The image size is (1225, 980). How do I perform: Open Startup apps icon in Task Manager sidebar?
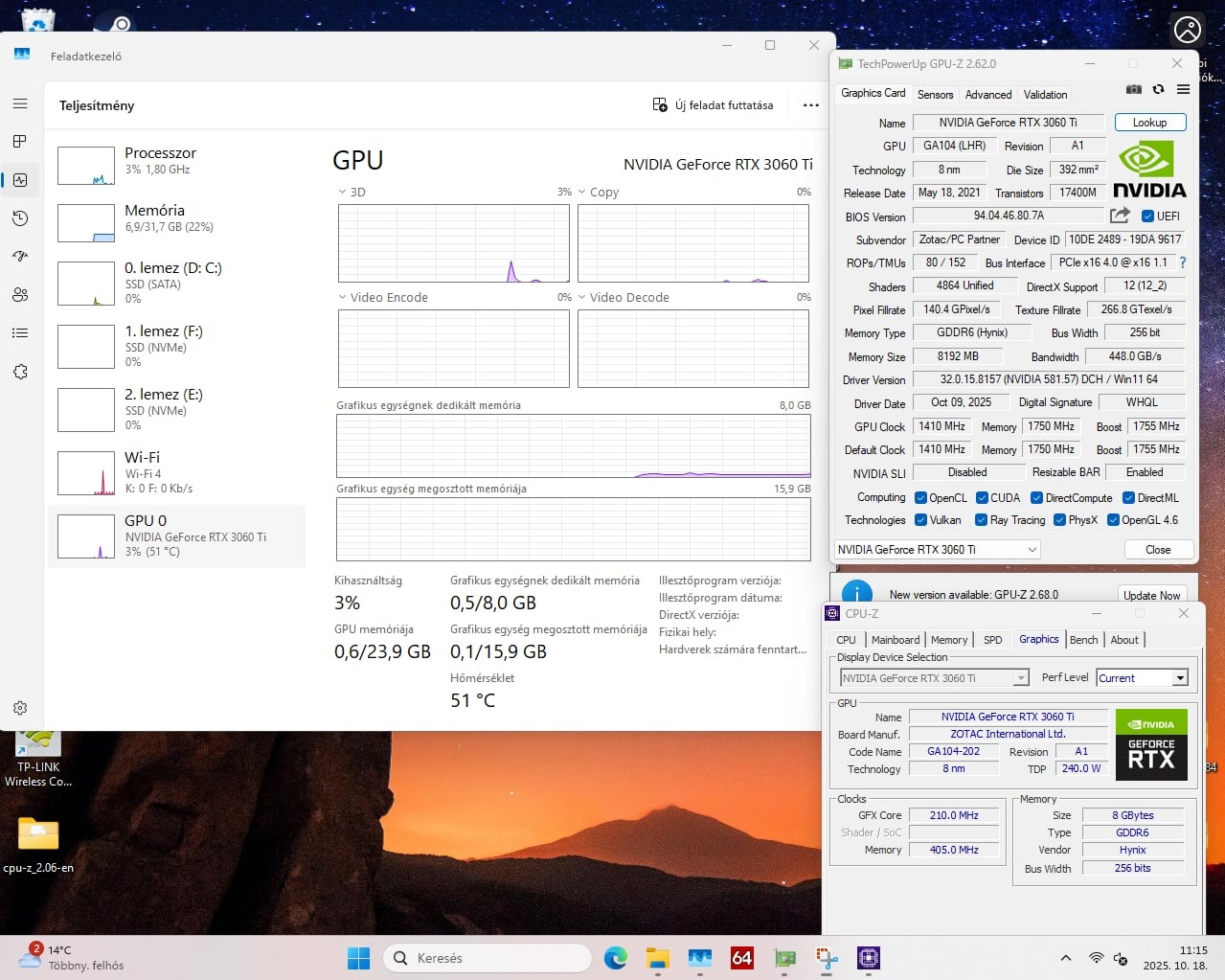click(20, 257)
